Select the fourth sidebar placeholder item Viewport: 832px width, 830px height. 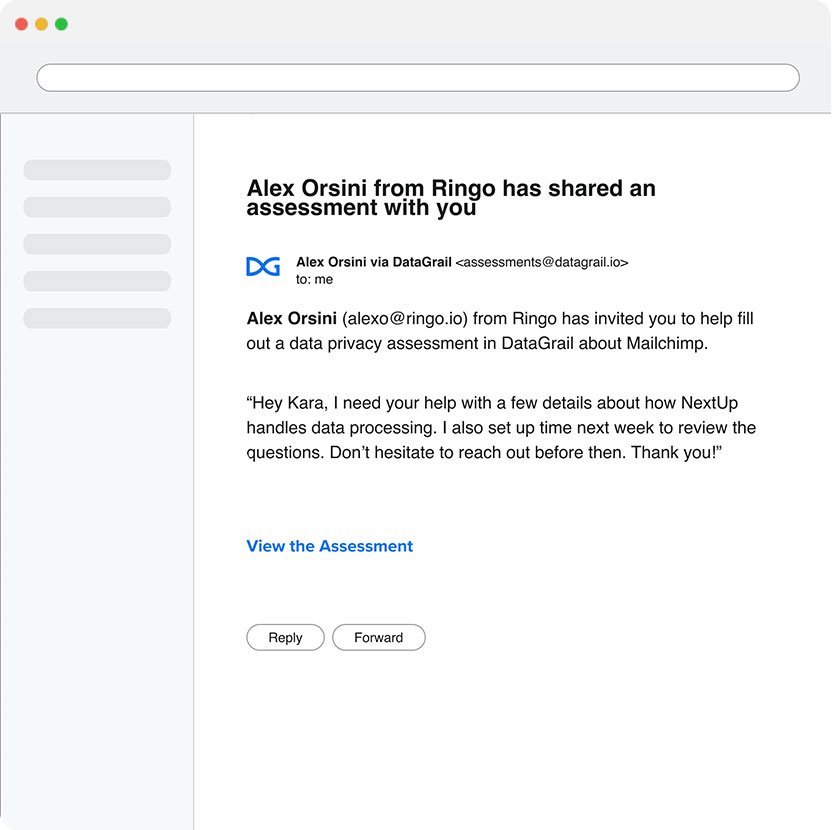pos(97,281)
